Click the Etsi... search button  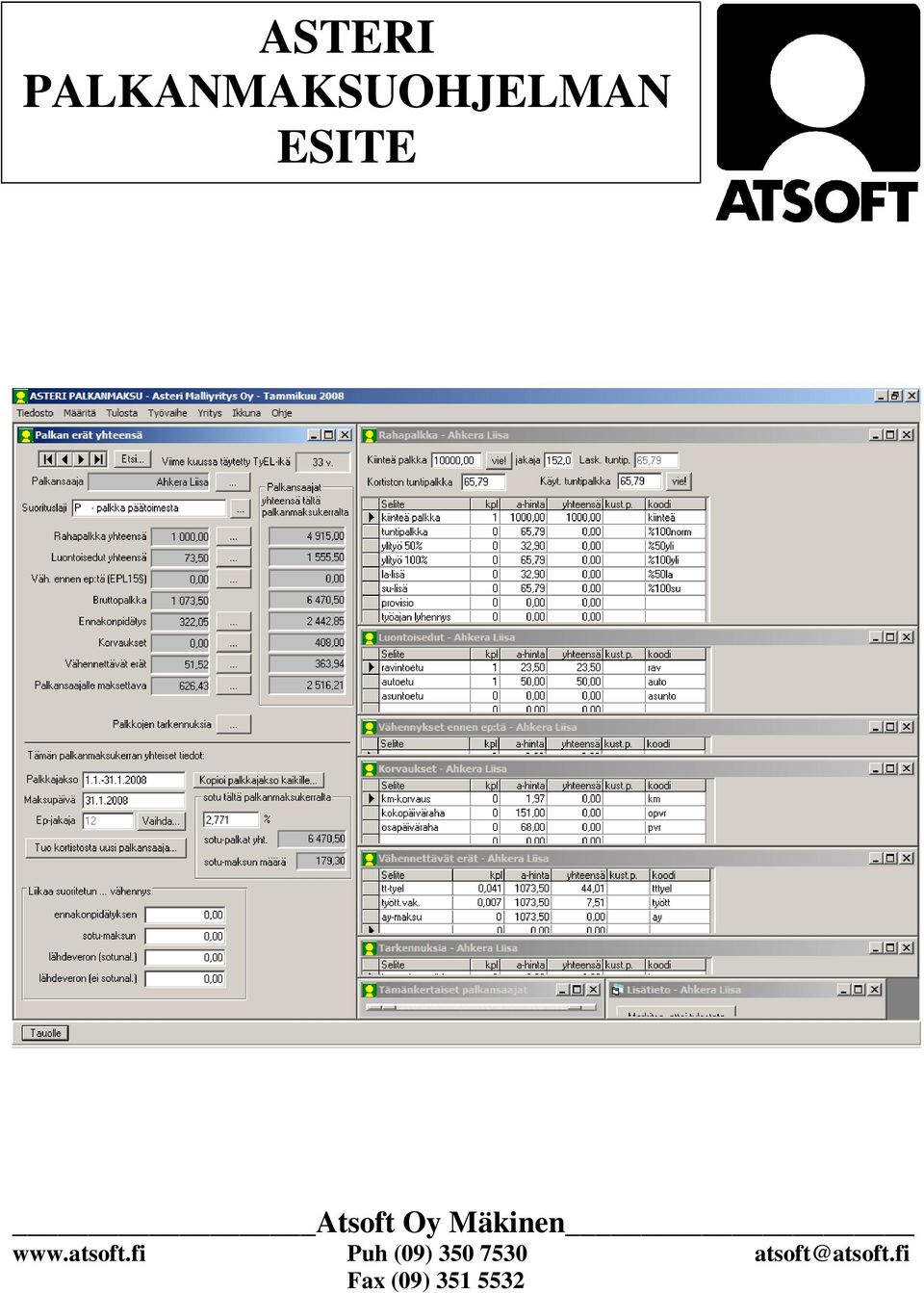pos(132,459)
